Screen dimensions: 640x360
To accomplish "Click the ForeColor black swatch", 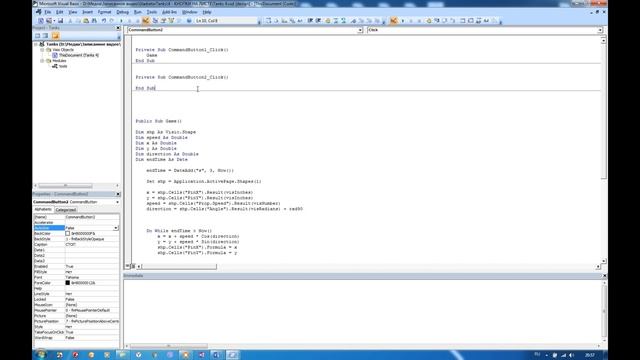I will tap(68, 282).
